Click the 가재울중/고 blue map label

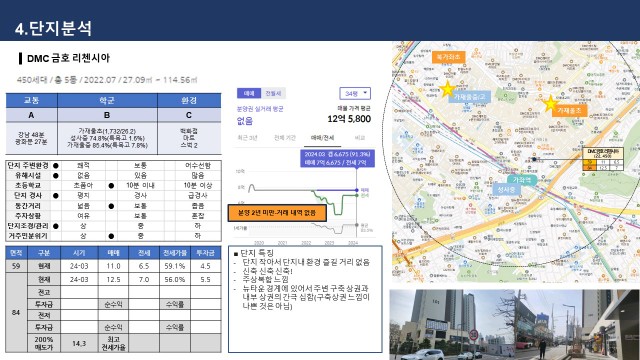click(469, 97)
